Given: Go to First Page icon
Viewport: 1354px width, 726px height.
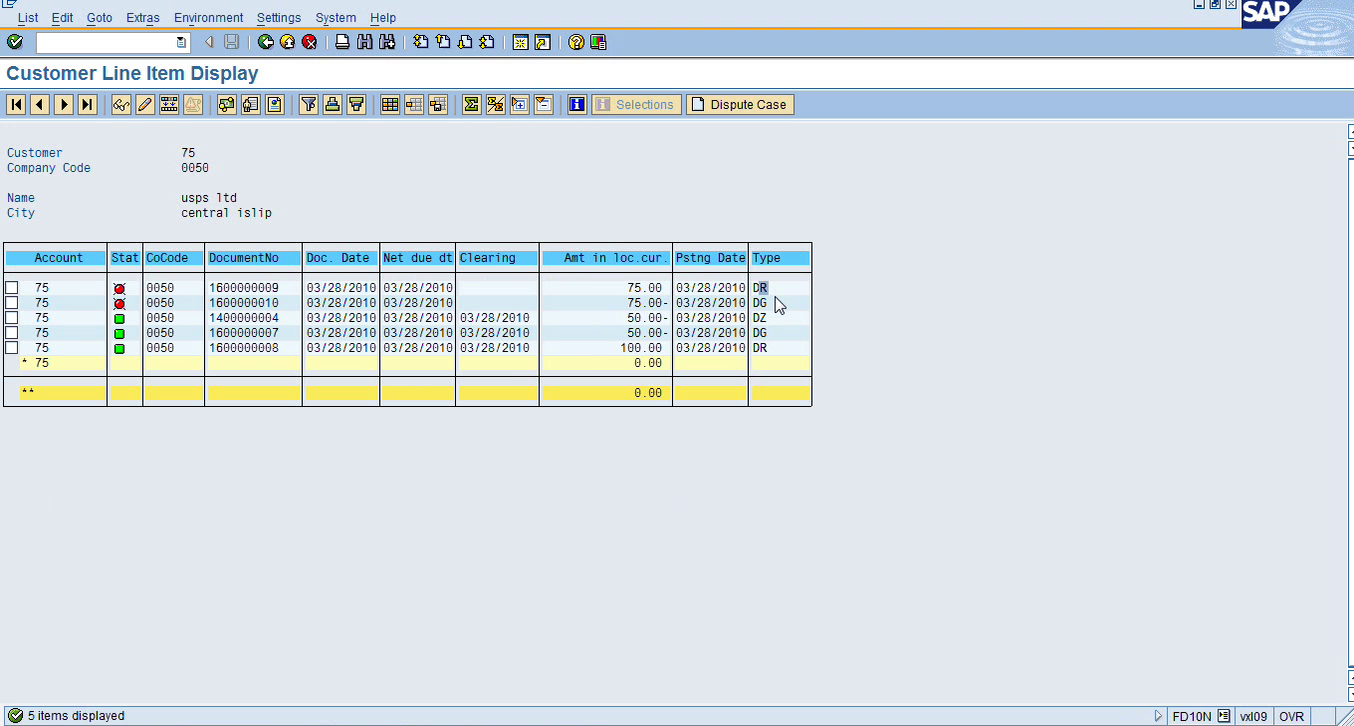Looking at the screenshot, I should tap(420, 42).
